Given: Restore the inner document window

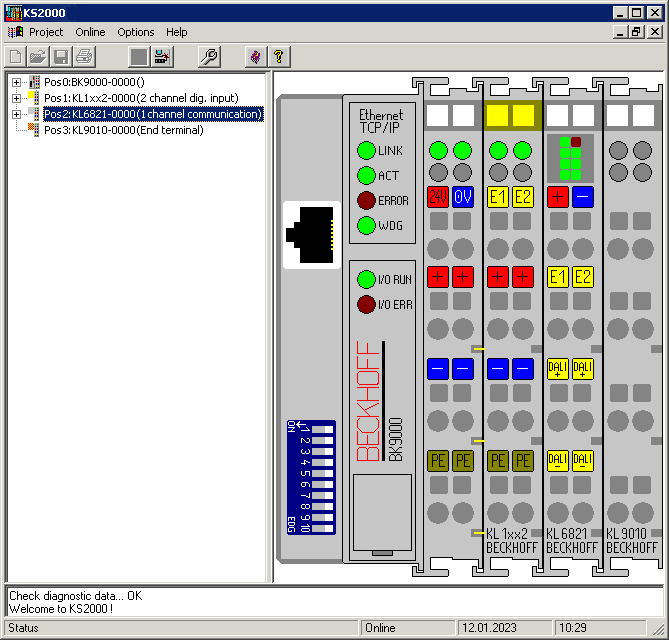Looking at the screenshot, I should click(x=637, y=32).
